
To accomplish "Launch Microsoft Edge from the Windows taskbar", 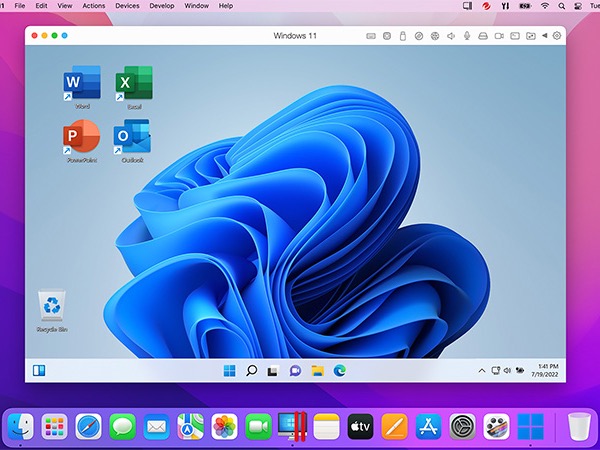I will tap(339, 370).
